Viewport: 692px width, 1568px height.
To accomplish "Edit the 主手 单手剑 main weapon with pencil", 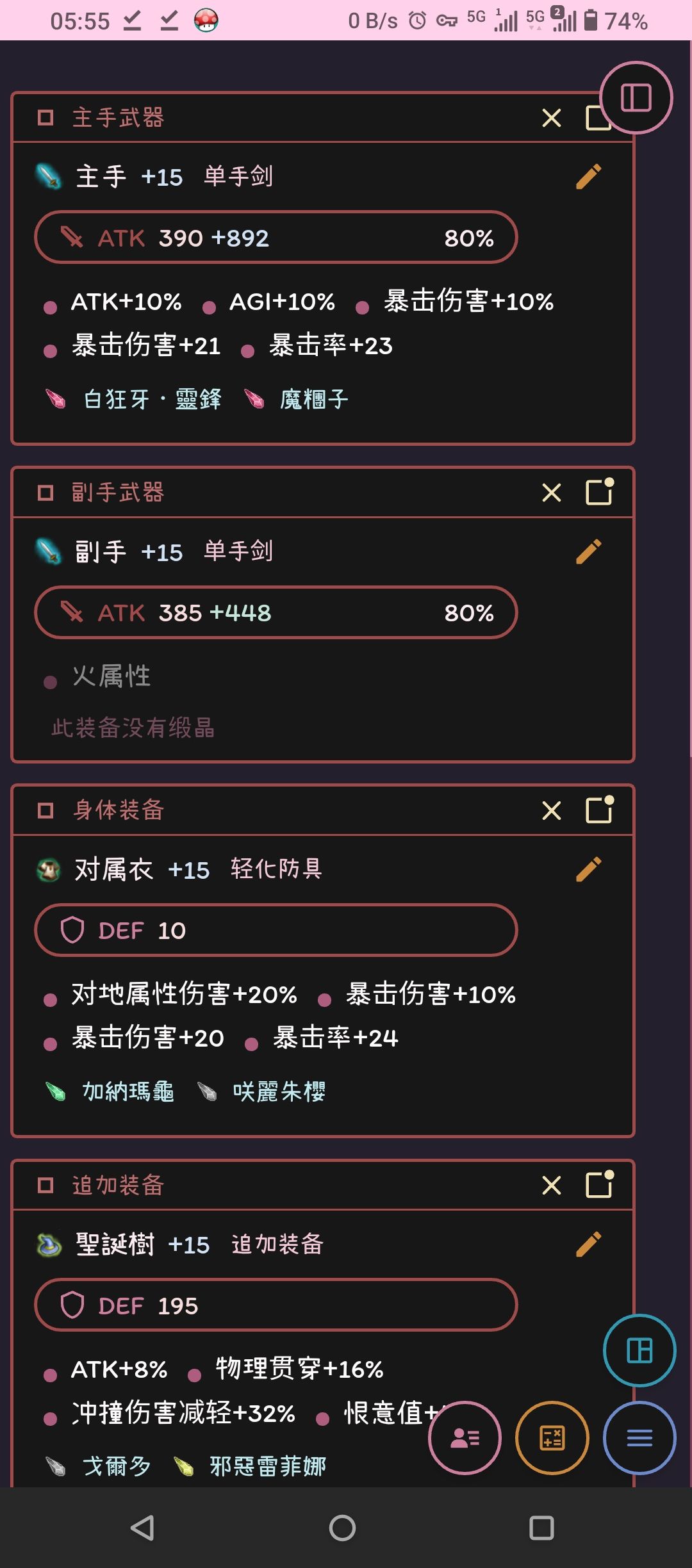I will [588, 177].
